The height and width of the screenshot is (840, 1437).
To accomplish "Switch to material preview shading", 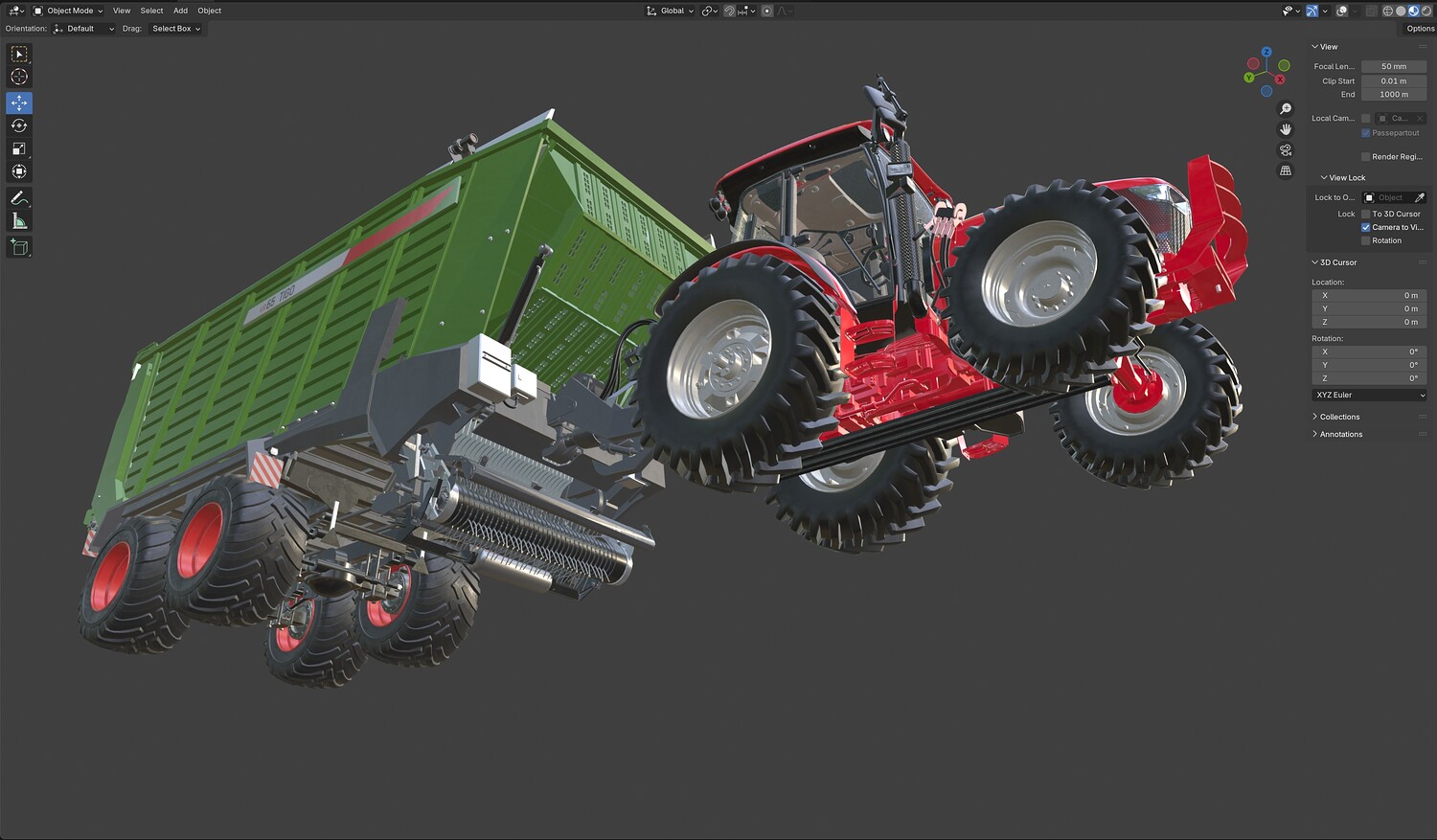I will (1413, 11).
